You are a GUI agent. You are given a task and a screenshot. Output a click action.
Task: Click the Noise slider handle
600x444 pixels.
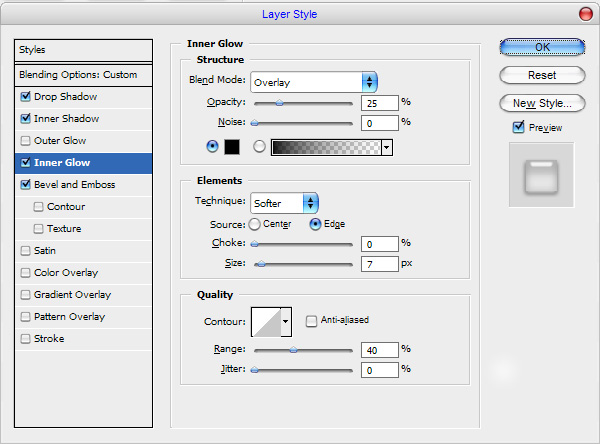click(254, 123)
